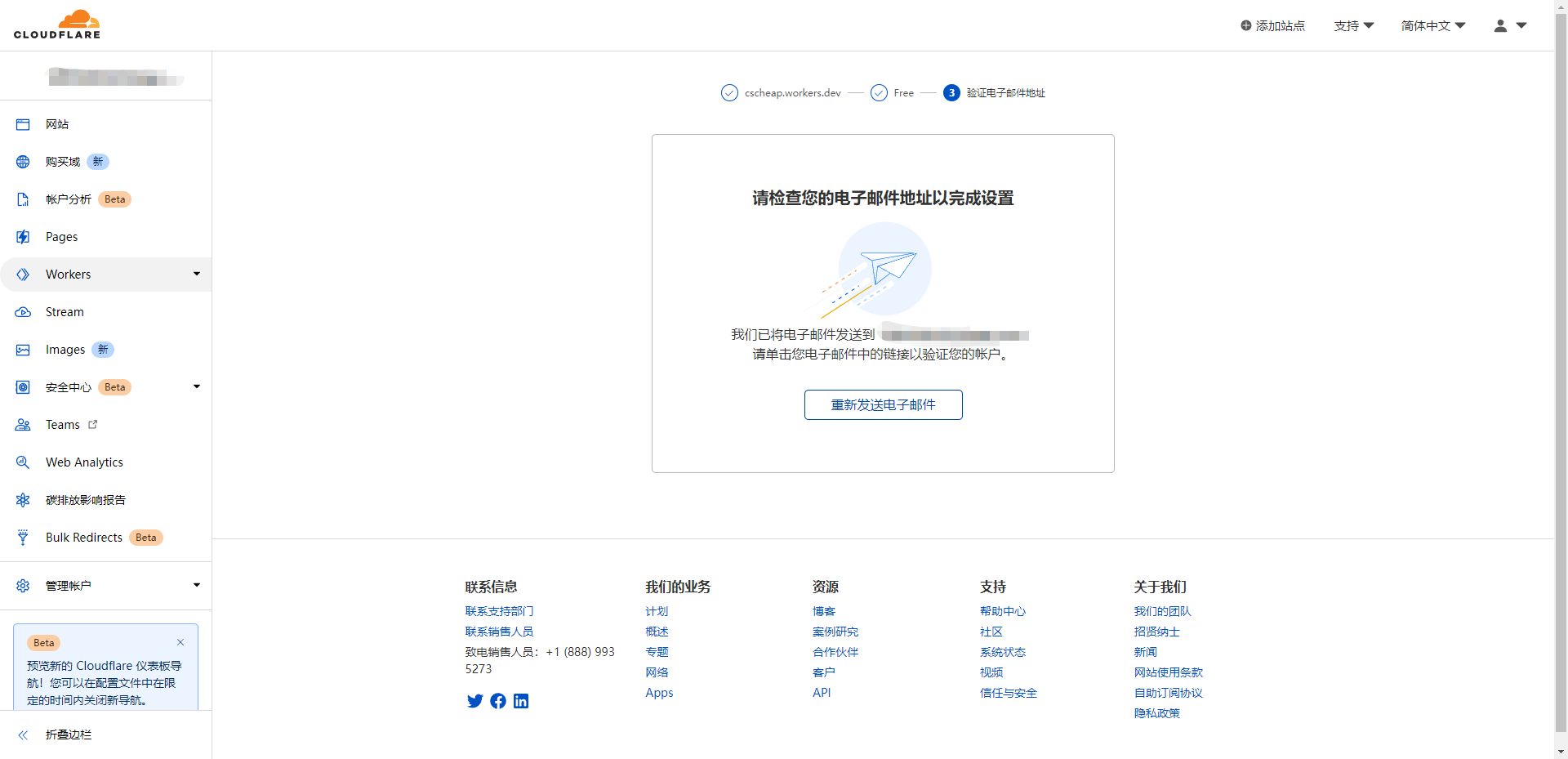
Task: Click the Beta badge beside 帐户分析
Action: pos(115,199)
